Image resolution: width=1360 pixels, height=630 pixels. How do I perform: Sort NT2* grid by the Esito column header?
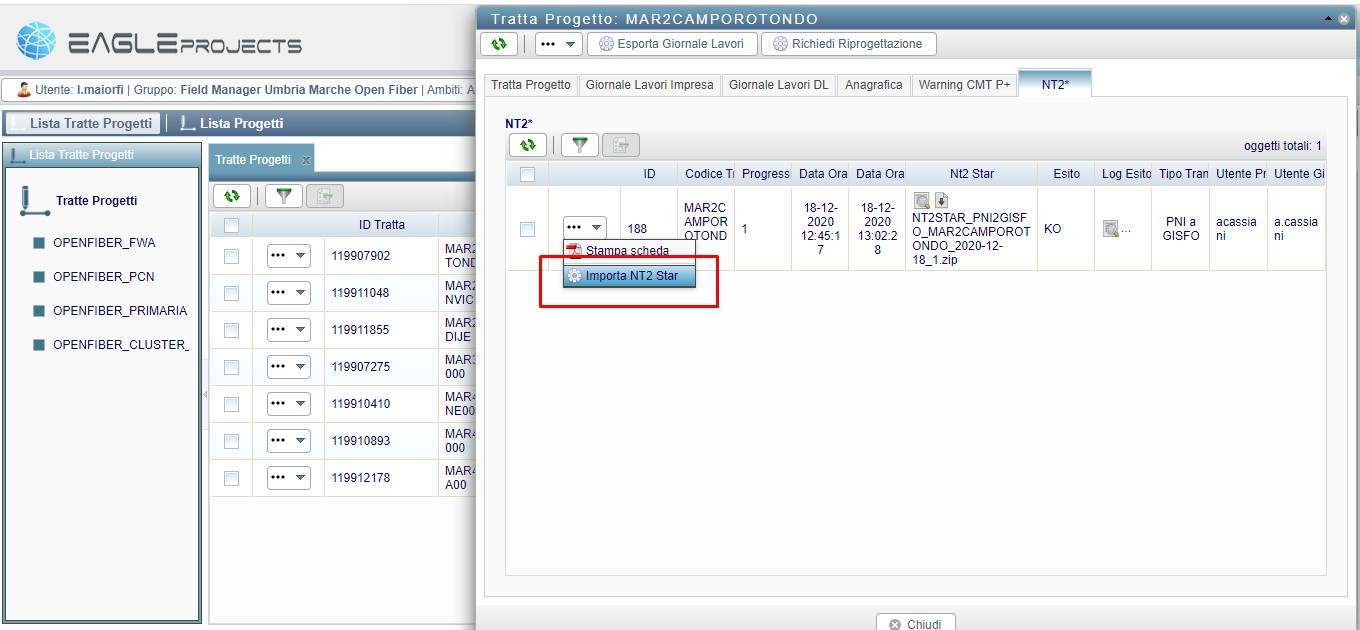pos(1066,174)
